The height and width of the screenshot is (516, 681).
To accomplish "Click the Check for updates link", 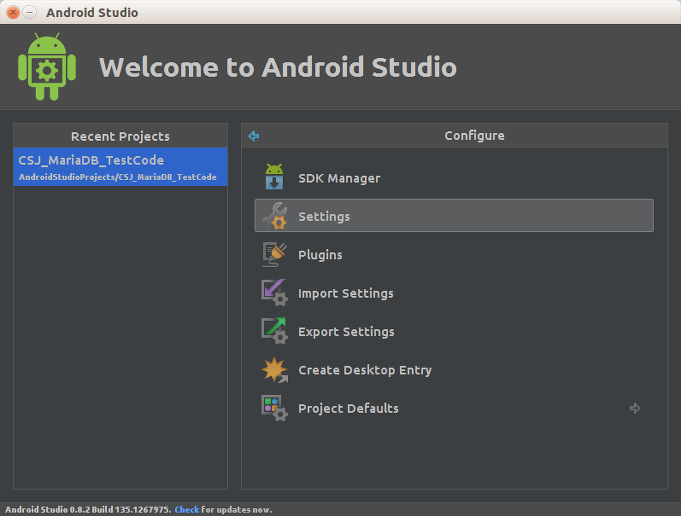I will point(187,509).
